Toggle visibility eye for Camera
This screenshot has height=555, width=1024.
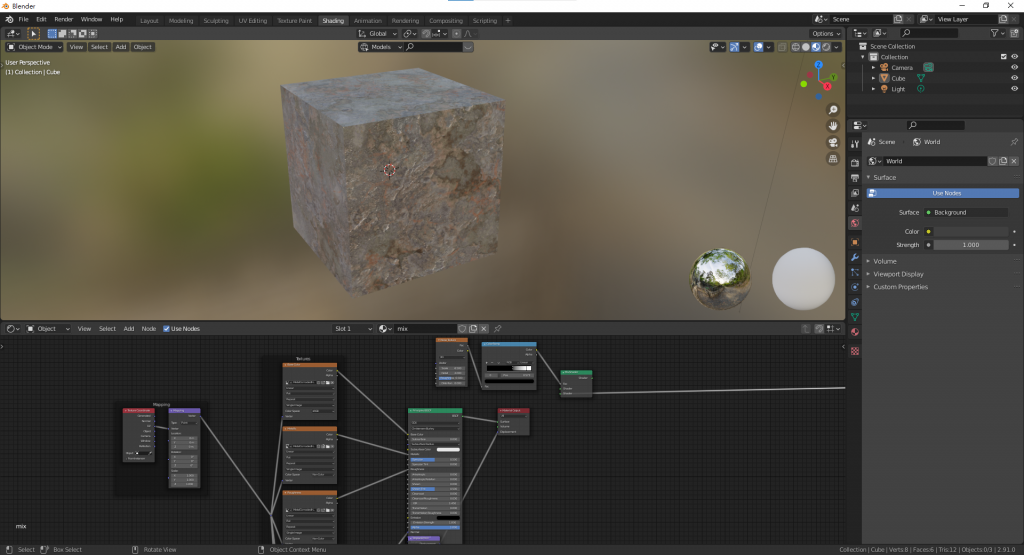(1014, 67)
